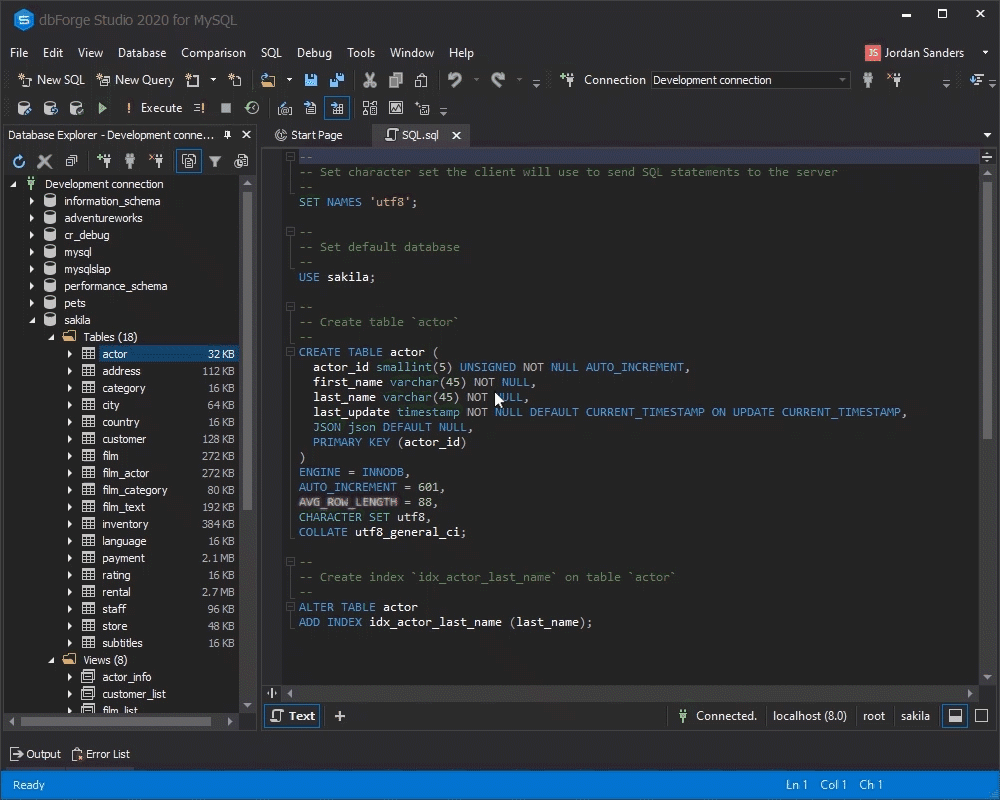Open a file with the folder icon

pos(268,80)
